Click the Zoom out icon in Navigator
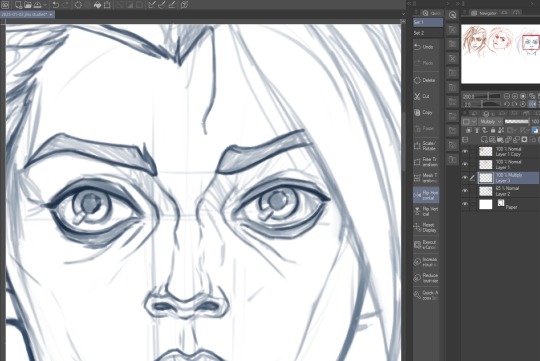Image resolution: width=540 pixels, height=361 pixels. 507,96
